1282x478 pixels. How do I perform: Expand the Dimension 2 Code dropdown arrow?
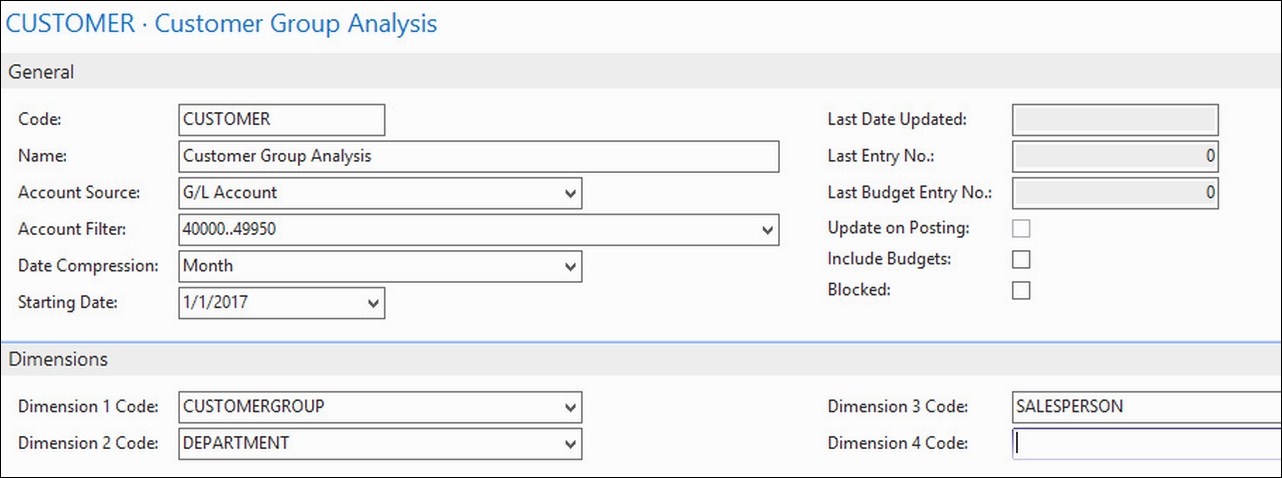pyautogui.click(x=570, y=443)
